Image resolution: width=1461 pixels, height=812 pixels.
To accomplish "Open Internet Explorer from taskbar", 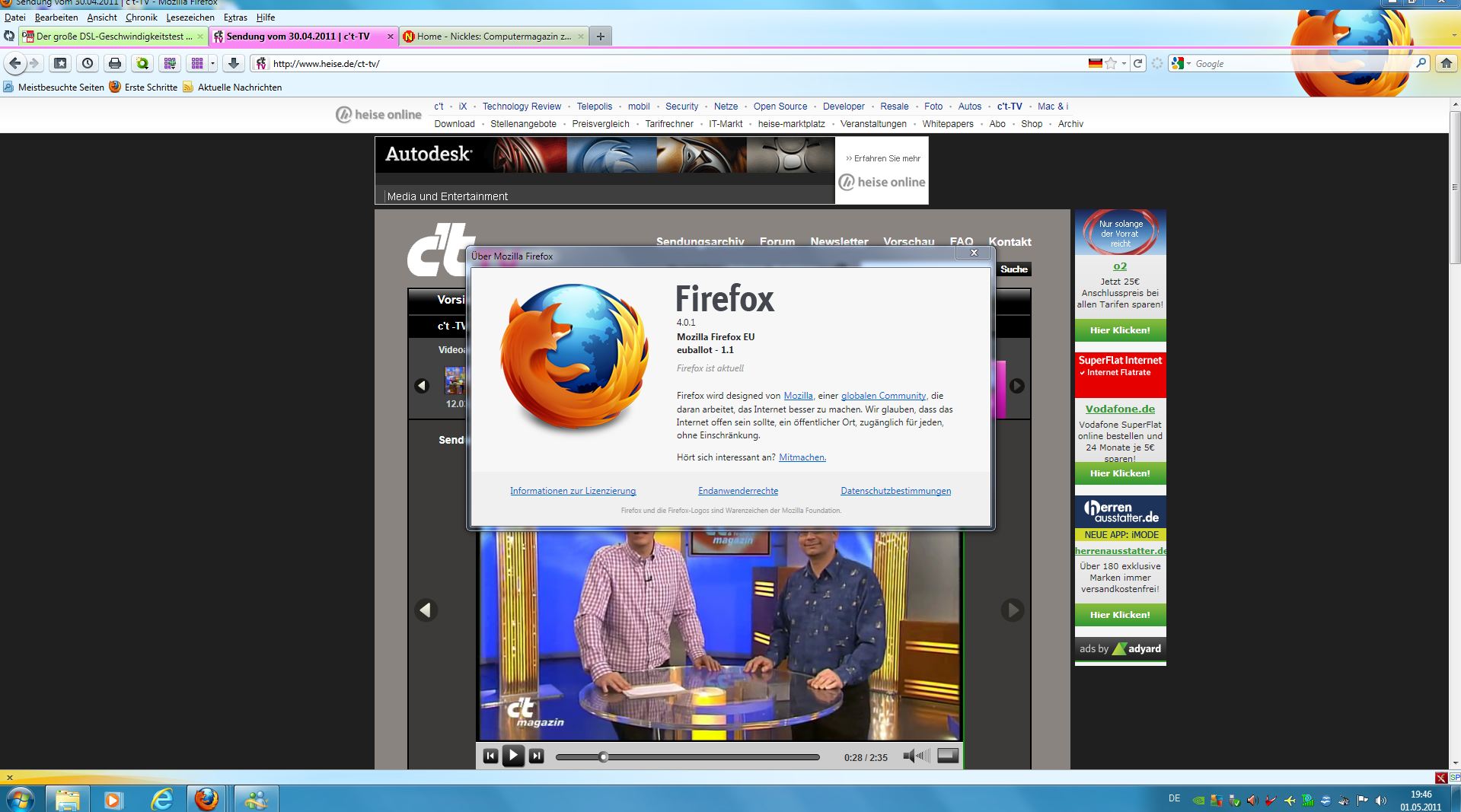I will (161, 800).
